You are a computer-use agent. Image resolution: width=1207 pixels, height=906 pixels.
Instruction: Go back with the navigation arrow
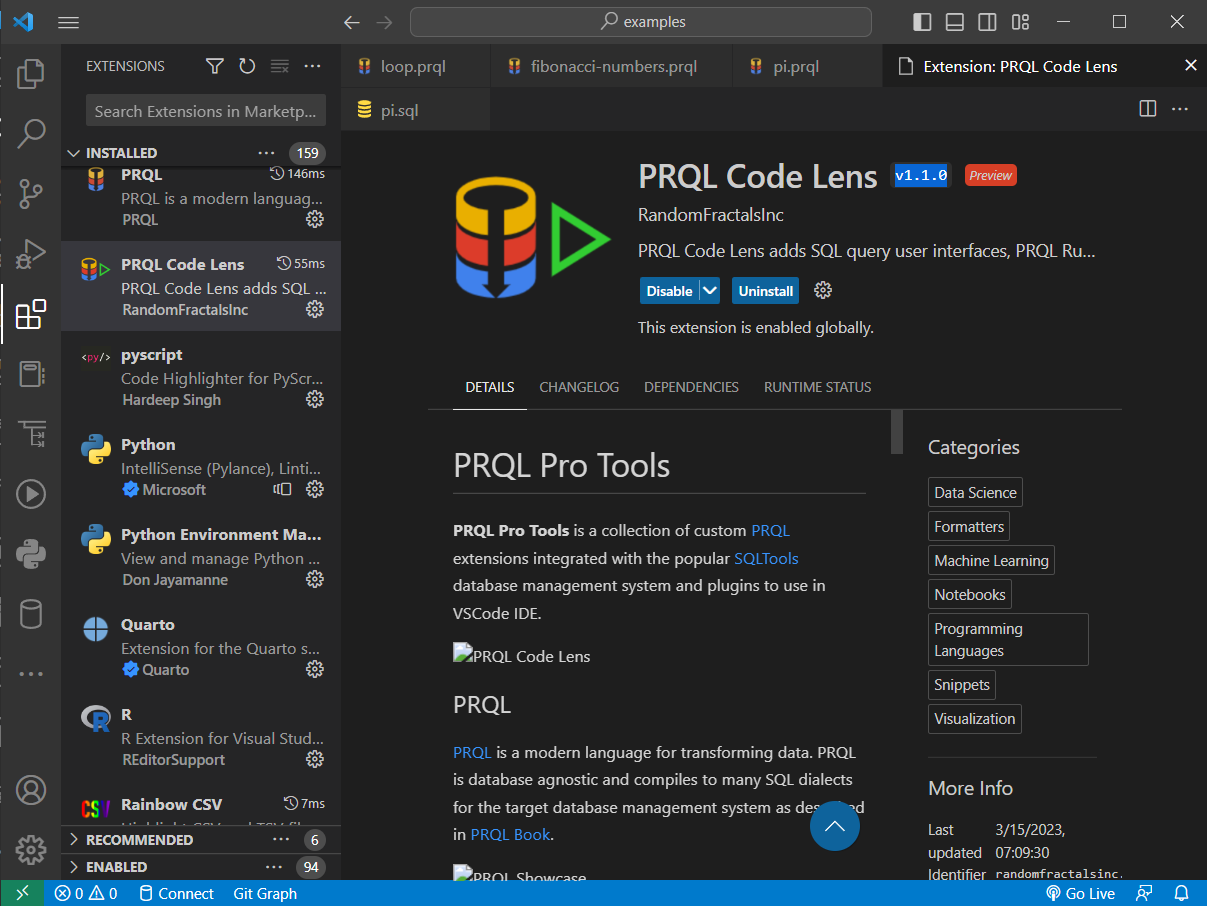click(351, 22)
